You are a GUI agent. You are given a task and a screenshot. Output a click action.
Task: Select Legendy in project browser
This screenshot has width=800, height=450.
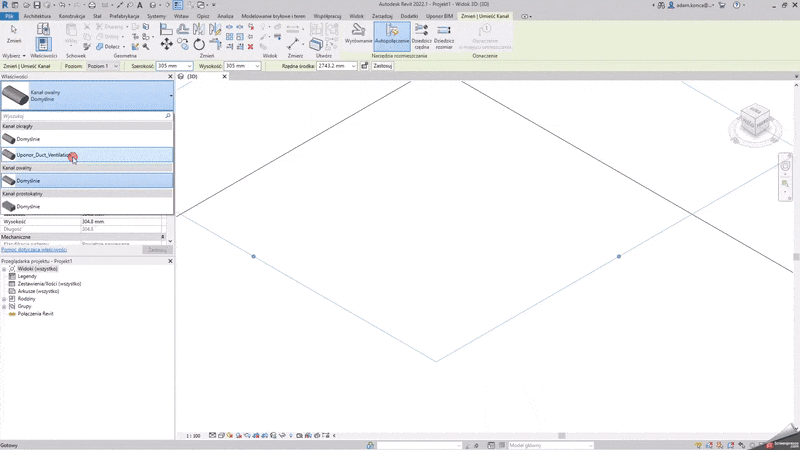tap(27, 276)
